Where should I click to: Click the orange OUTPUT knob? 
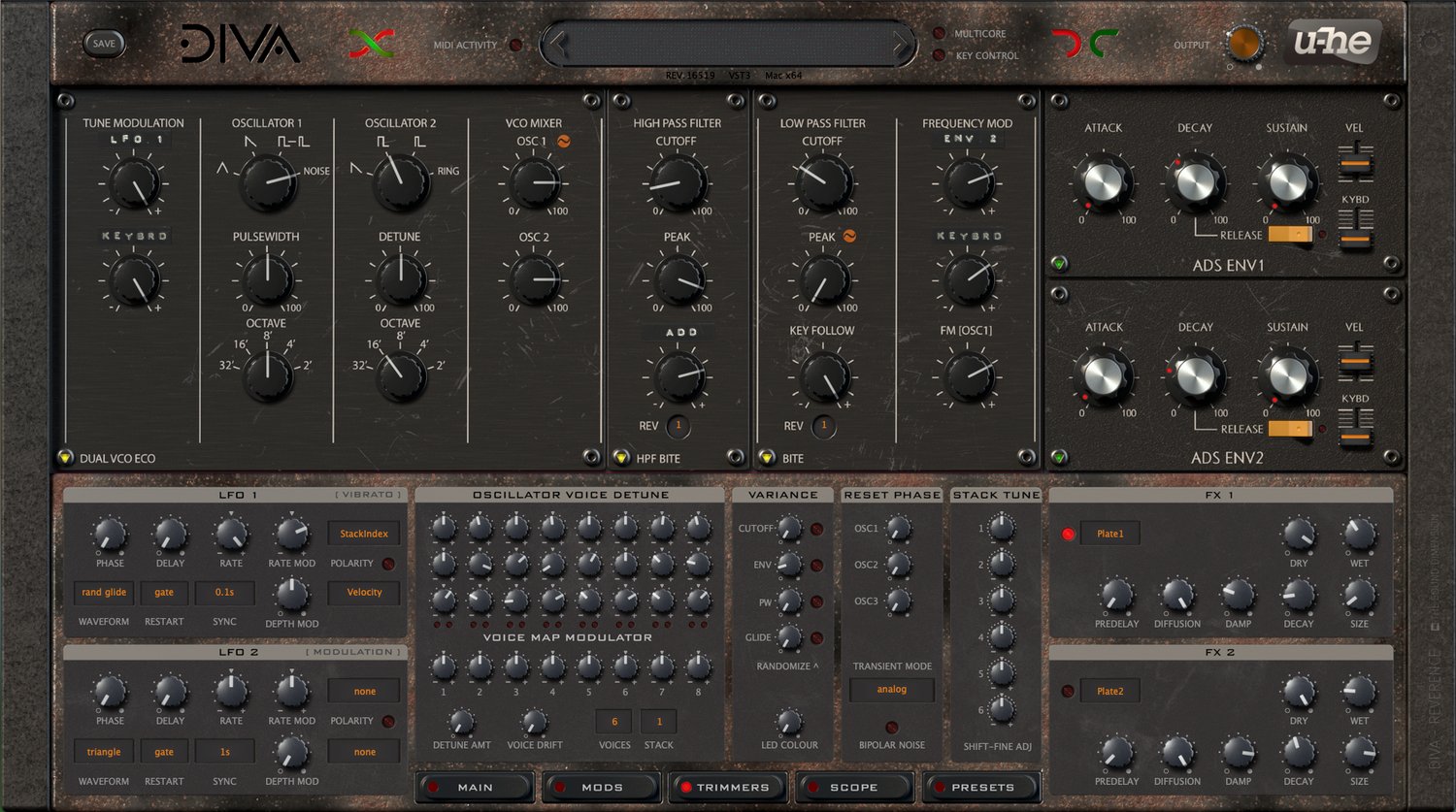click(x=1244, y=44)
